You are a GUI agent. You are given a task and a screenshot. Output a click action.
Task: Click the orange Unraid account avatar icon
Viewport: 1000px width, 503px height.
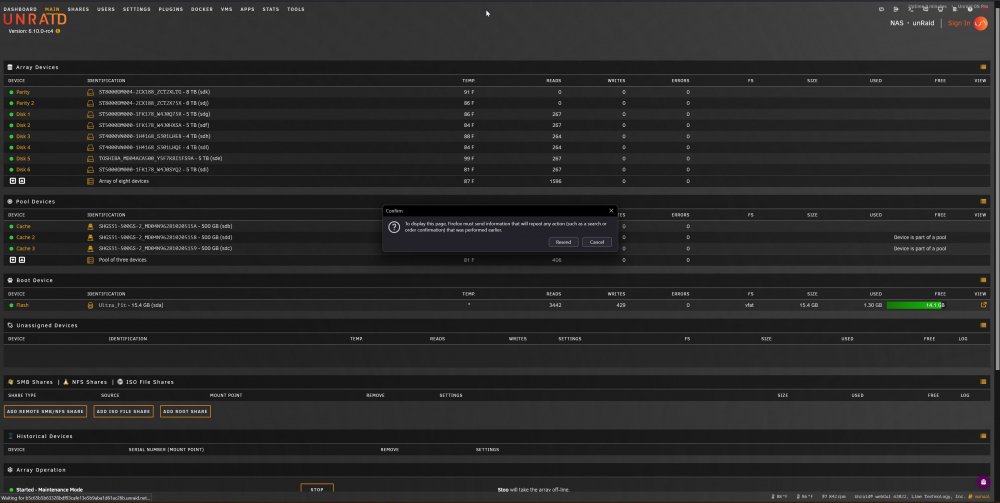coord(980,23)
